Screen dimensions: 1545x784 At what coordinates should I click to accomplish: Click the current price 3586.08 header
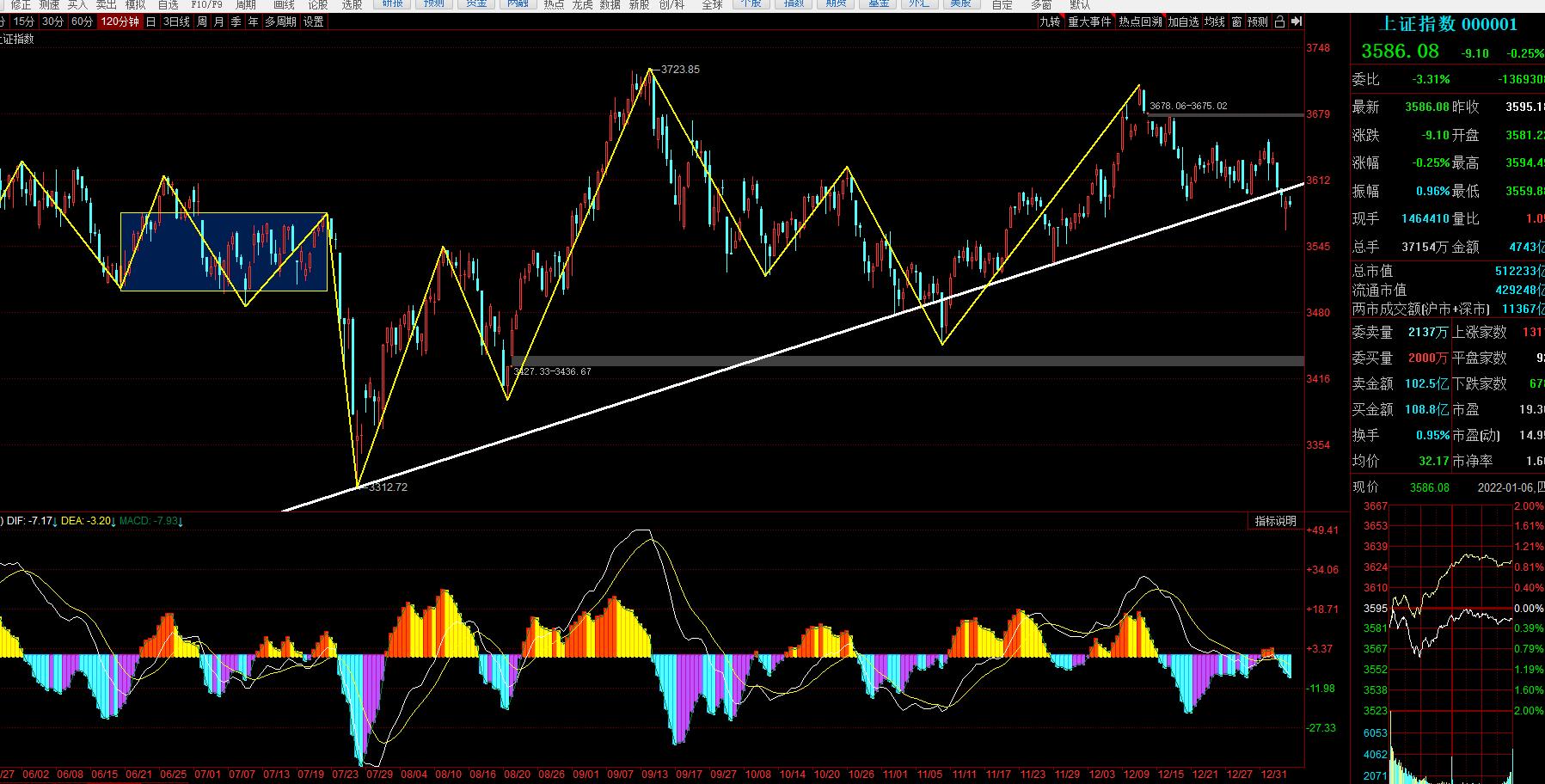point(1400,52)
